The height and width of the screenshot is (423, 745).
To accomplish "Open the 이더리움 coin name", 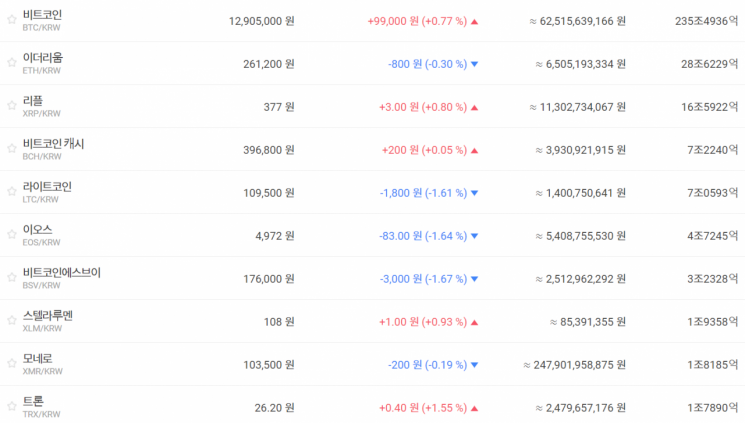I will tap(43, 58).
